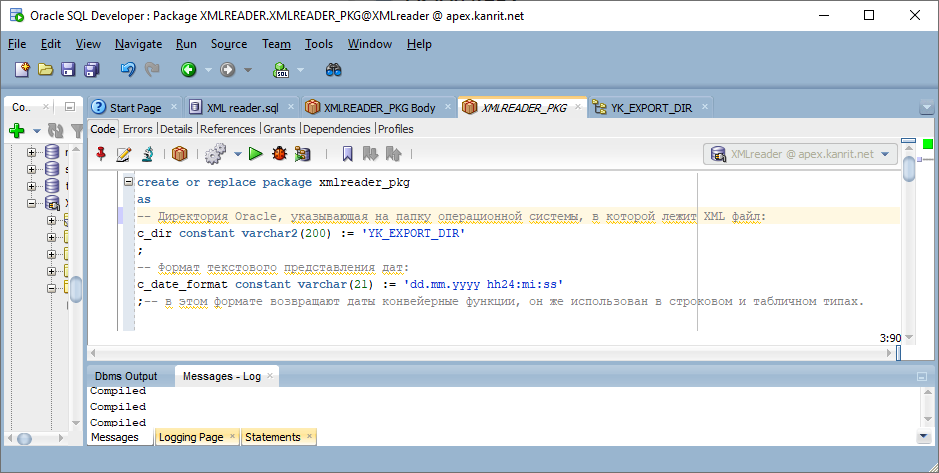
Task: Click the New file icon in main toolbar
Action: (22, 69)
